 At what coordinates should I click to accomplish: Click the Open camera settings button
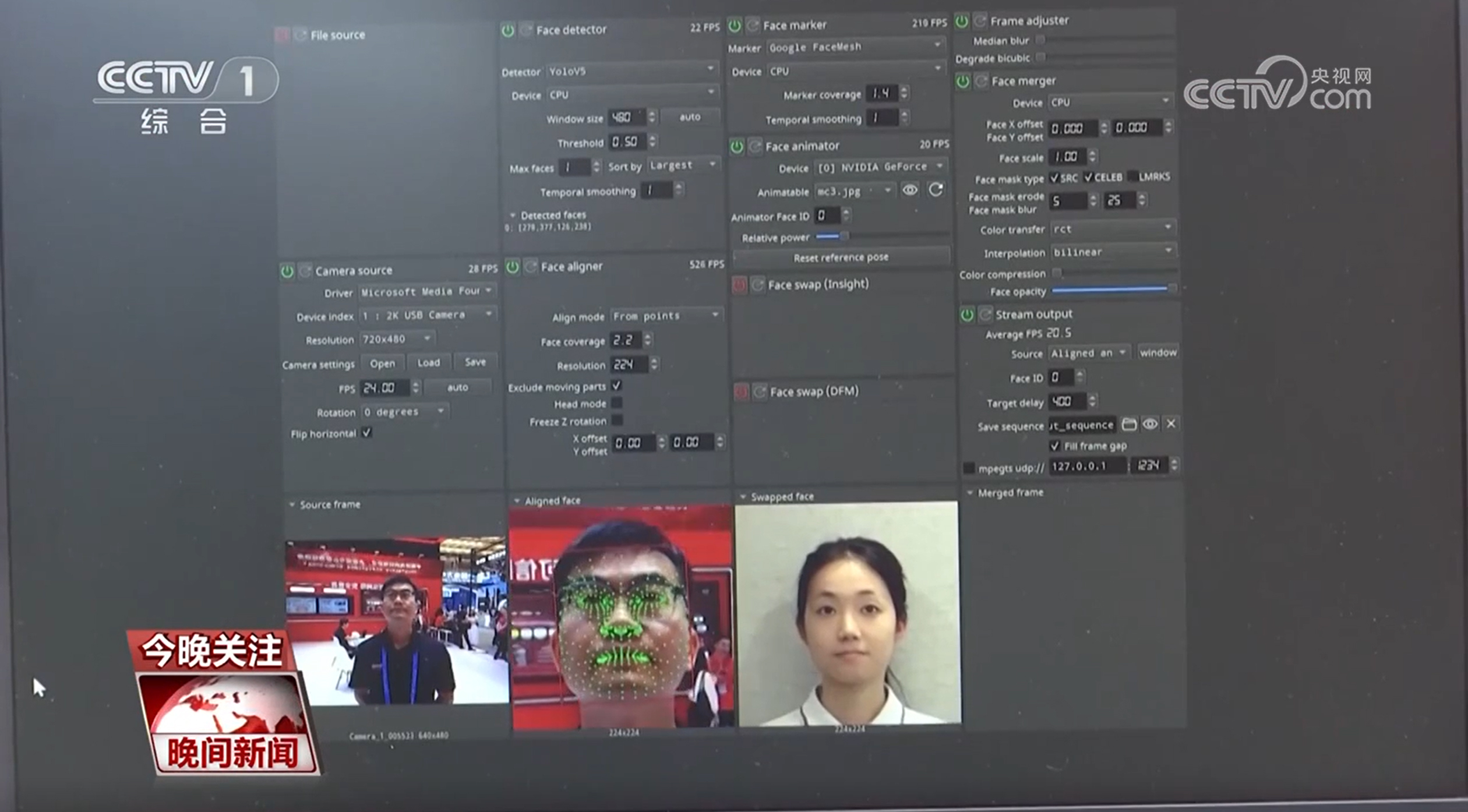point(382,363)
